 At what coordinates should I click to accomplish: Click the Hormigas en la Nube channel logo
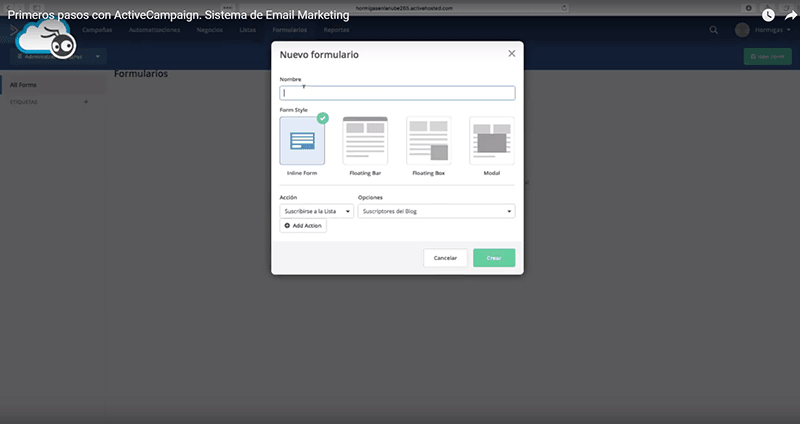(x=46, y=38)
